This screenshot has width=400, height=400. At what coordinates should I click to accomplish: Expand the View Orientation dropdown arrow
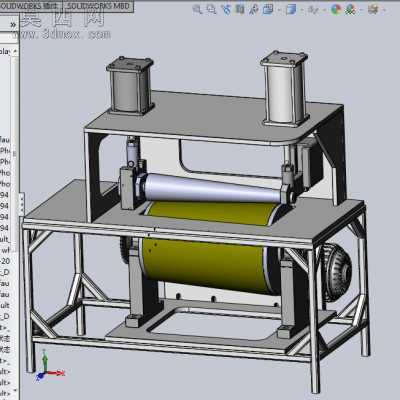[278, 10]
